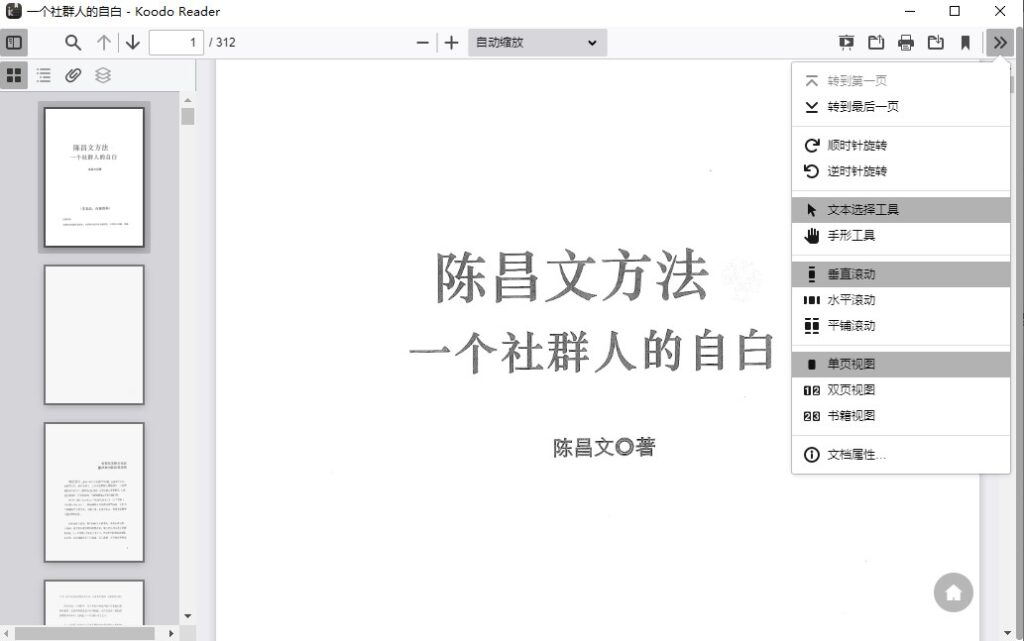Click the download file icon
1024x641 pixels.
(x=936, y=43)
